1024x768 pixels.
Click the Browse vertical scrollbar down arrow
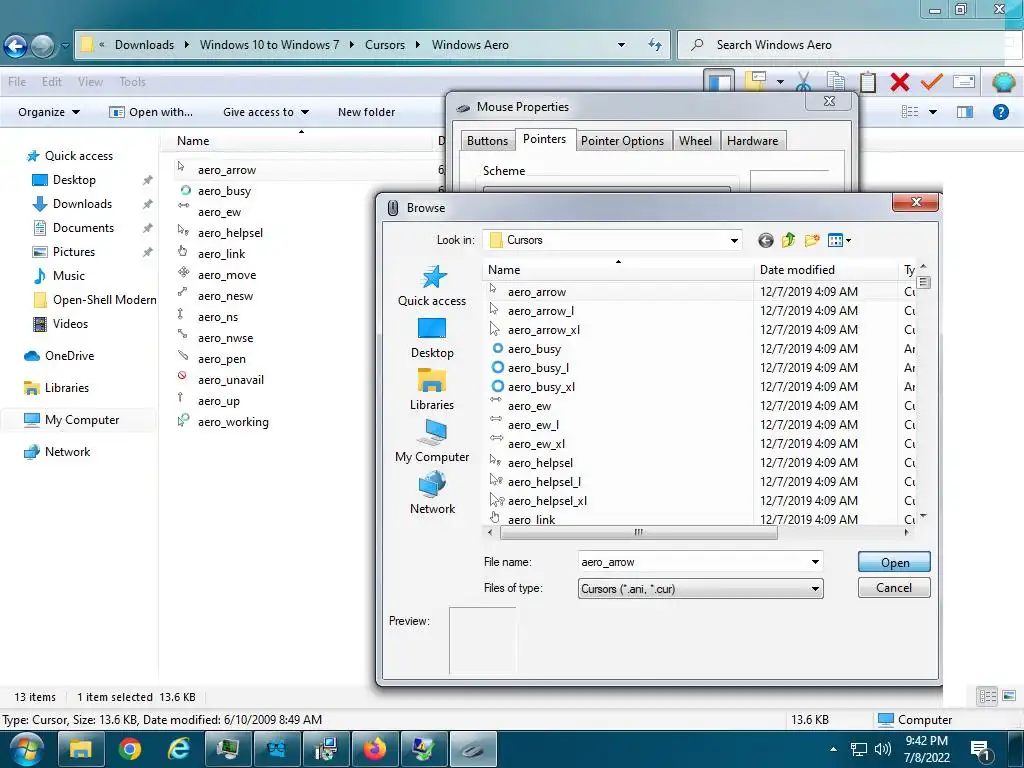click(923, 516)
